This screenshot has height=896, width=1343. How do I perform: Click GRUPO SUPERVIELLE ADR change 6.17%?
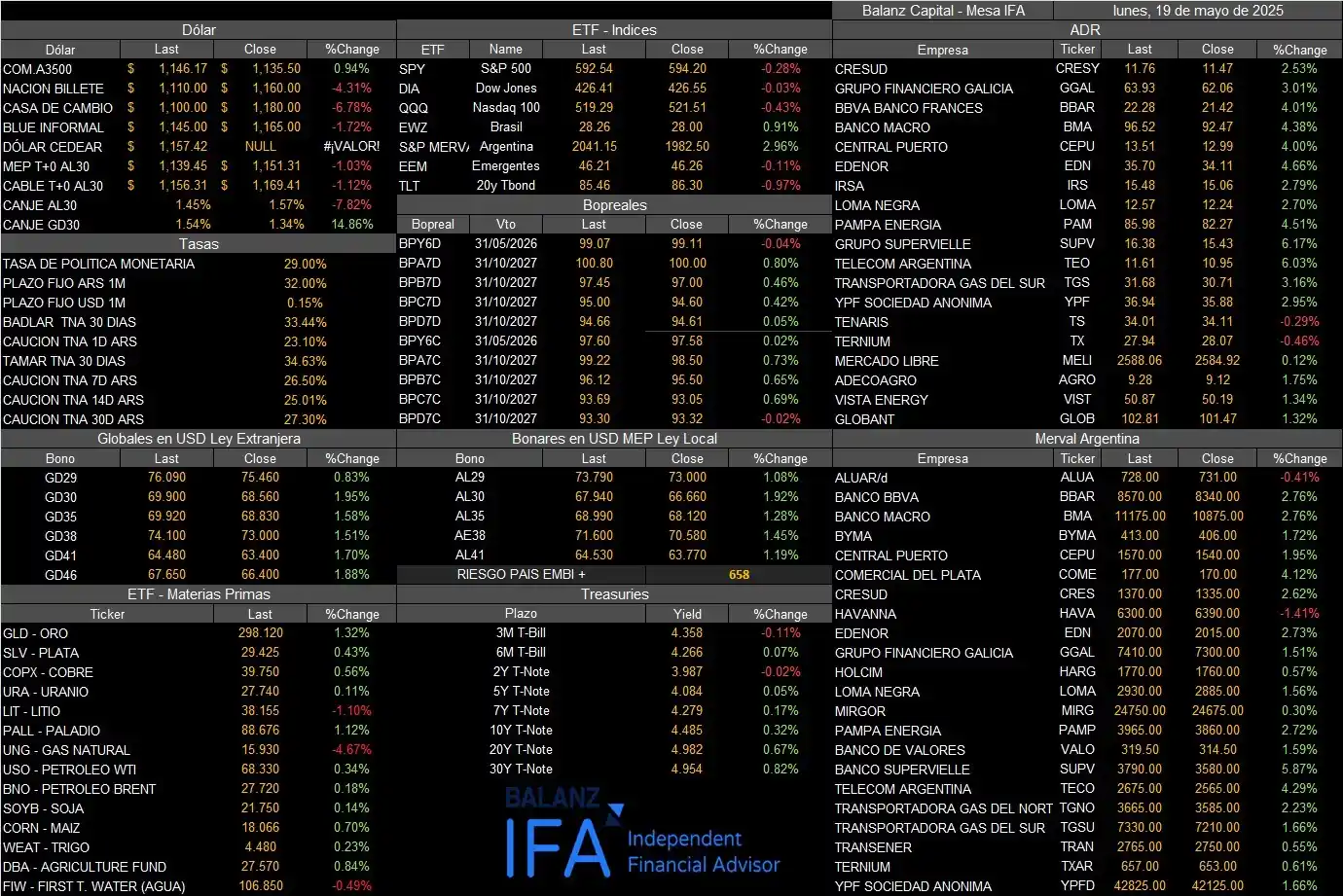pyautogui.click(x=1299, y=244)
